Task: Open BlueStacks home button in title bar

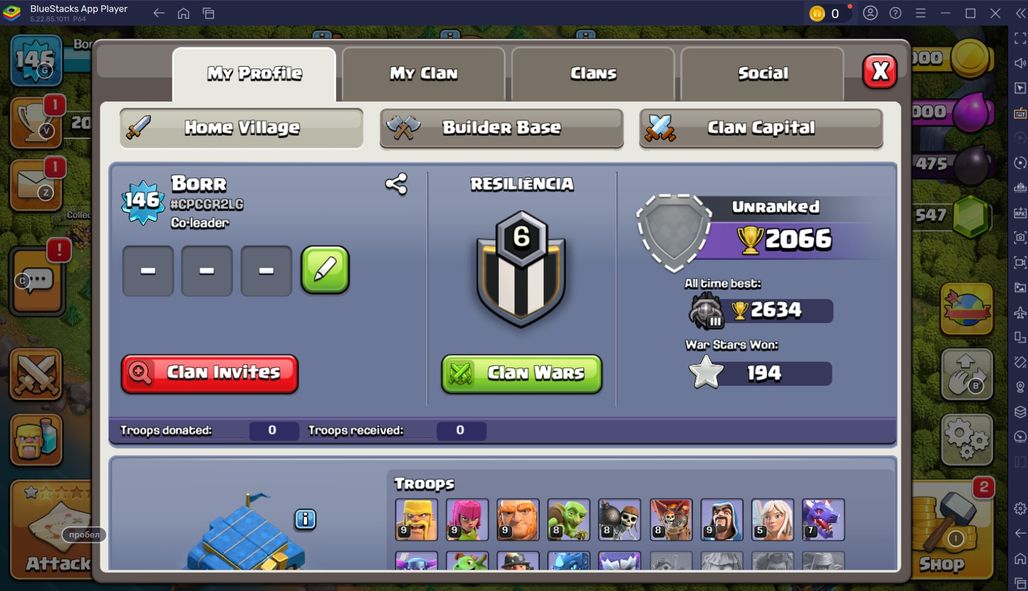Action: tap(184, 13)
